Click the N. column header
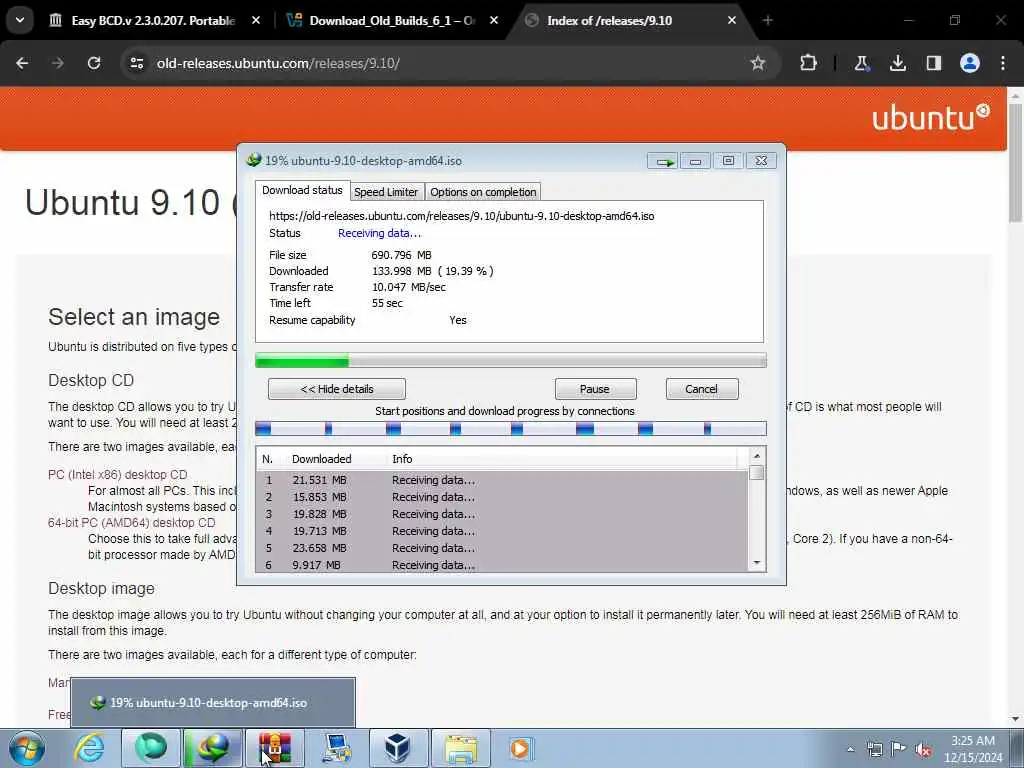Screen dimensions: 1024x768 268,459
